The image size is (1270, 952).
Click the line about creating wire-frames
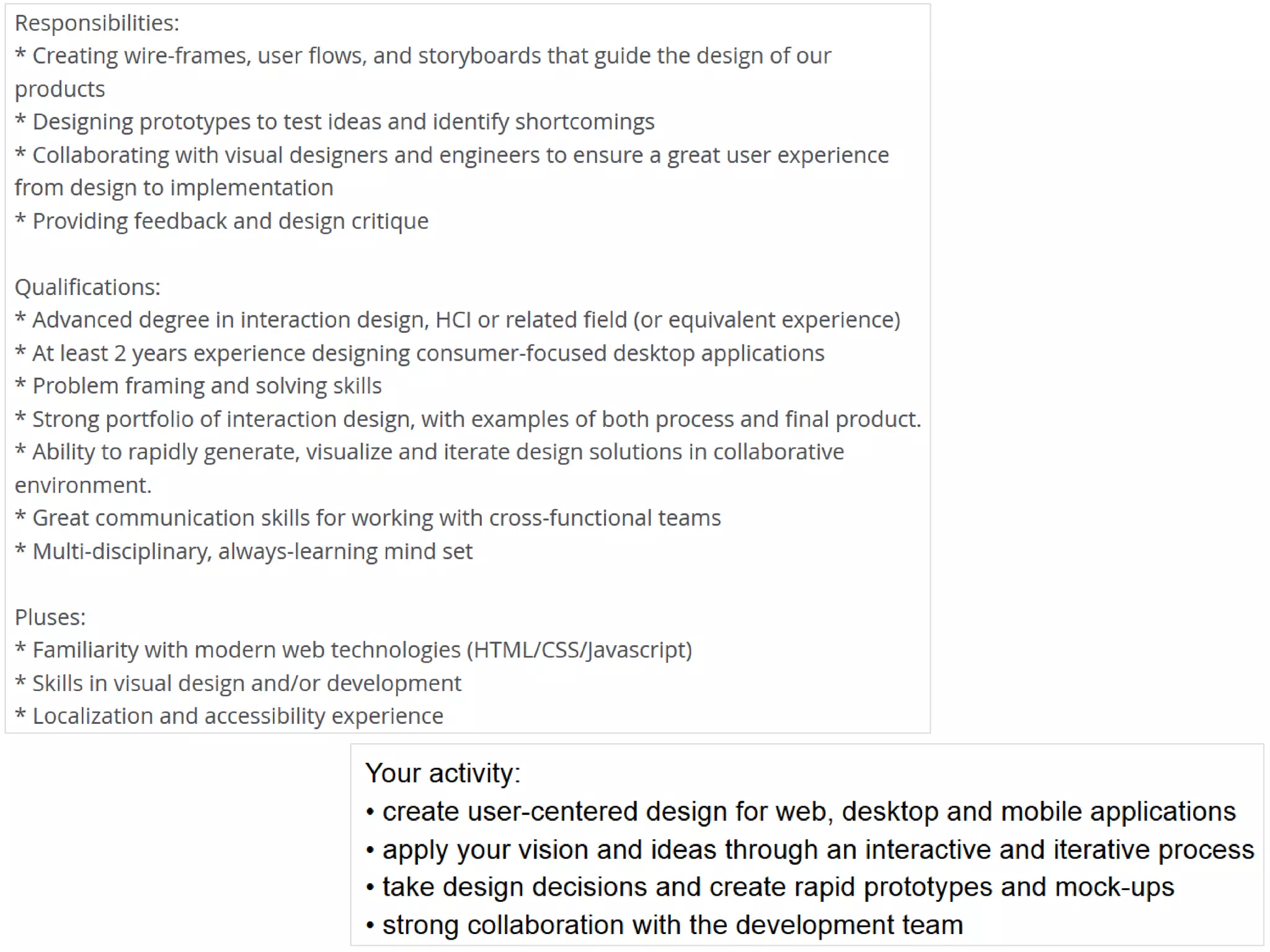tap(423, 72)
